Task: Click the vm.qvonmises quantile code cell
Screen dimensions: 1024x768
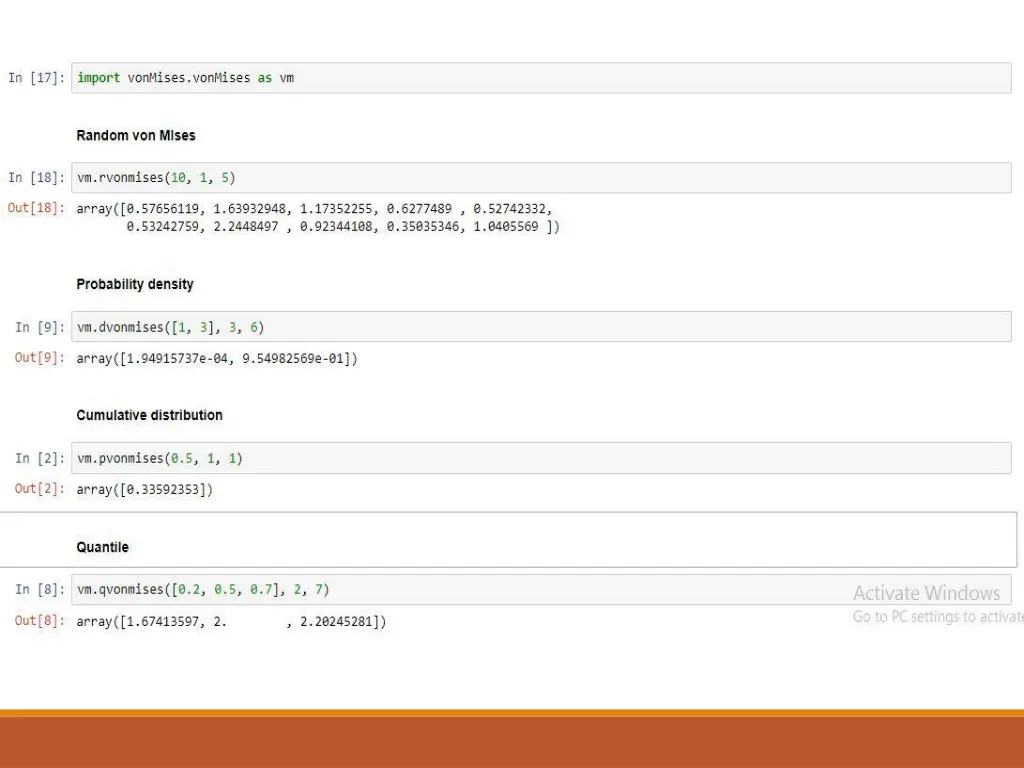Action: coord(541,590)
